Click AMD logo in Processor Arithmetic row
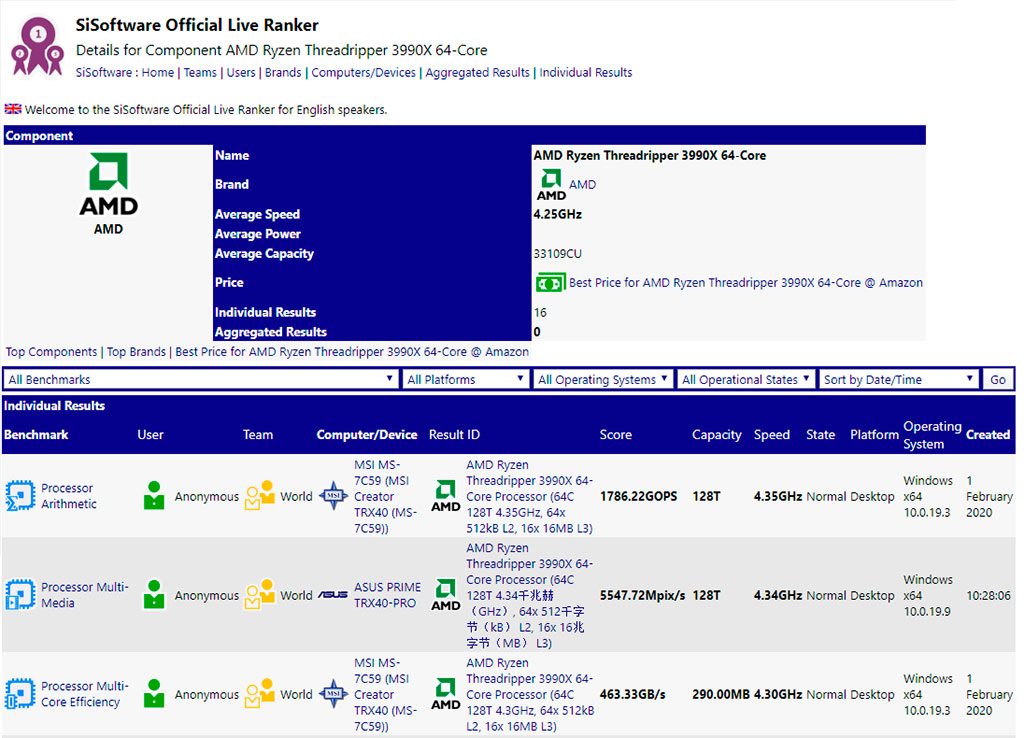 pyautogui.click(x=445, y=496)
